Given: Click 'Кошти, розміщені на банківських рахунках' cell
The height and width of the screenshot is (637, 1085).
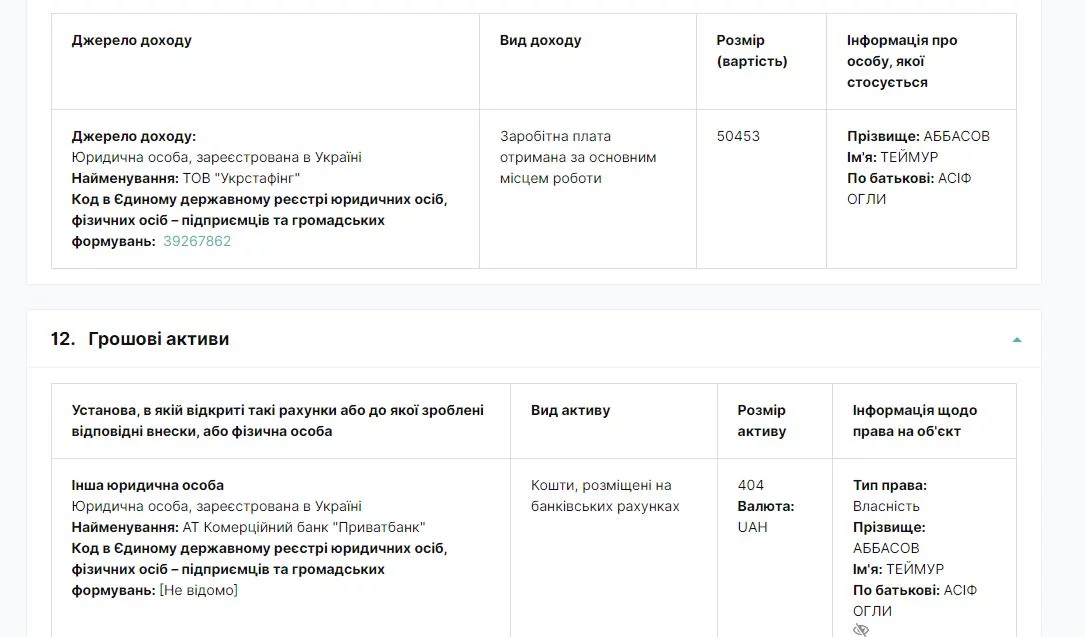Looking at the screenshot, I should click(x=605, y=496).
